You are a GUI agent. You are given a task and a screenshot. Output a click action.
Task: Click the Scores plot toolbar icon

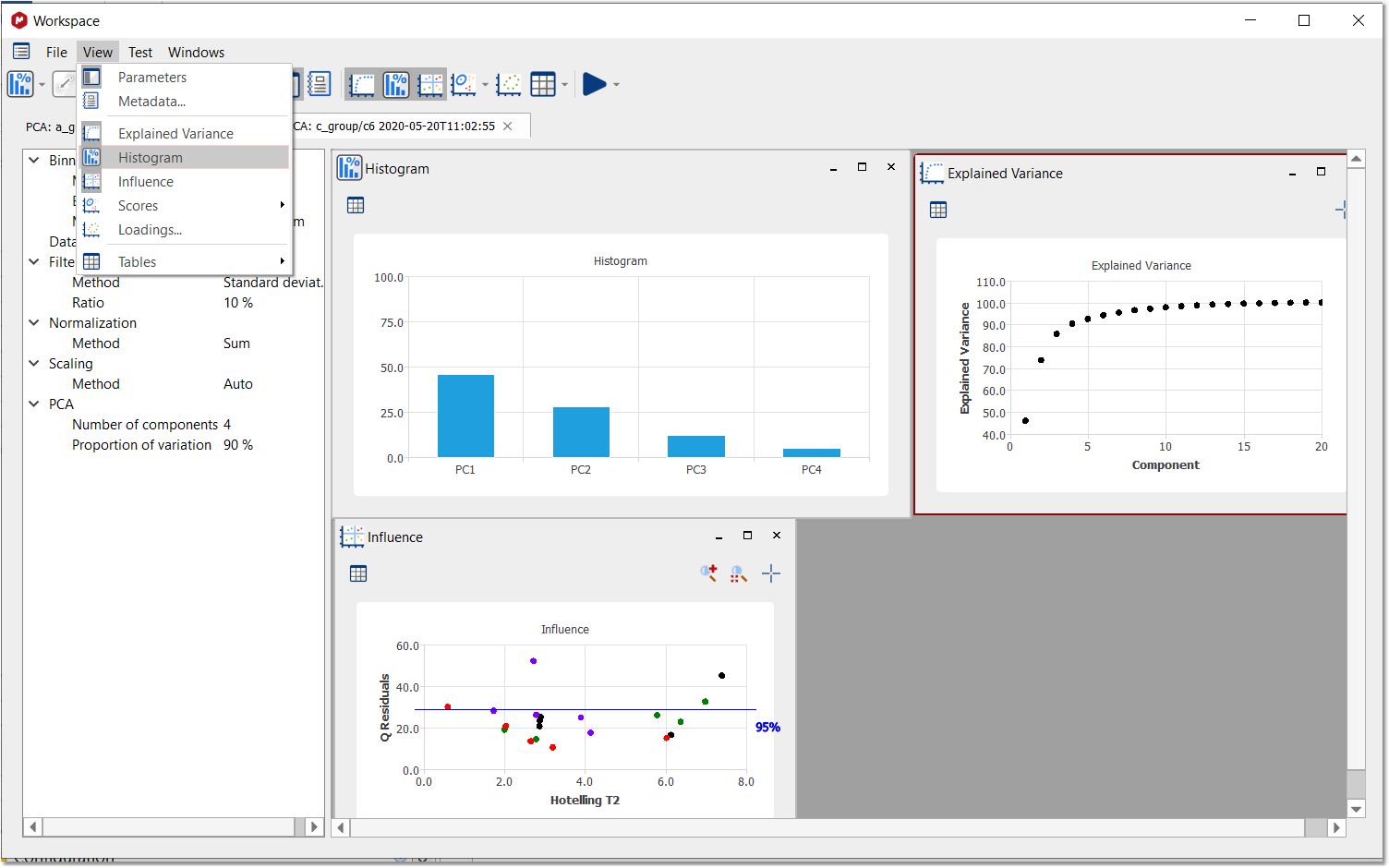[464, 84]
